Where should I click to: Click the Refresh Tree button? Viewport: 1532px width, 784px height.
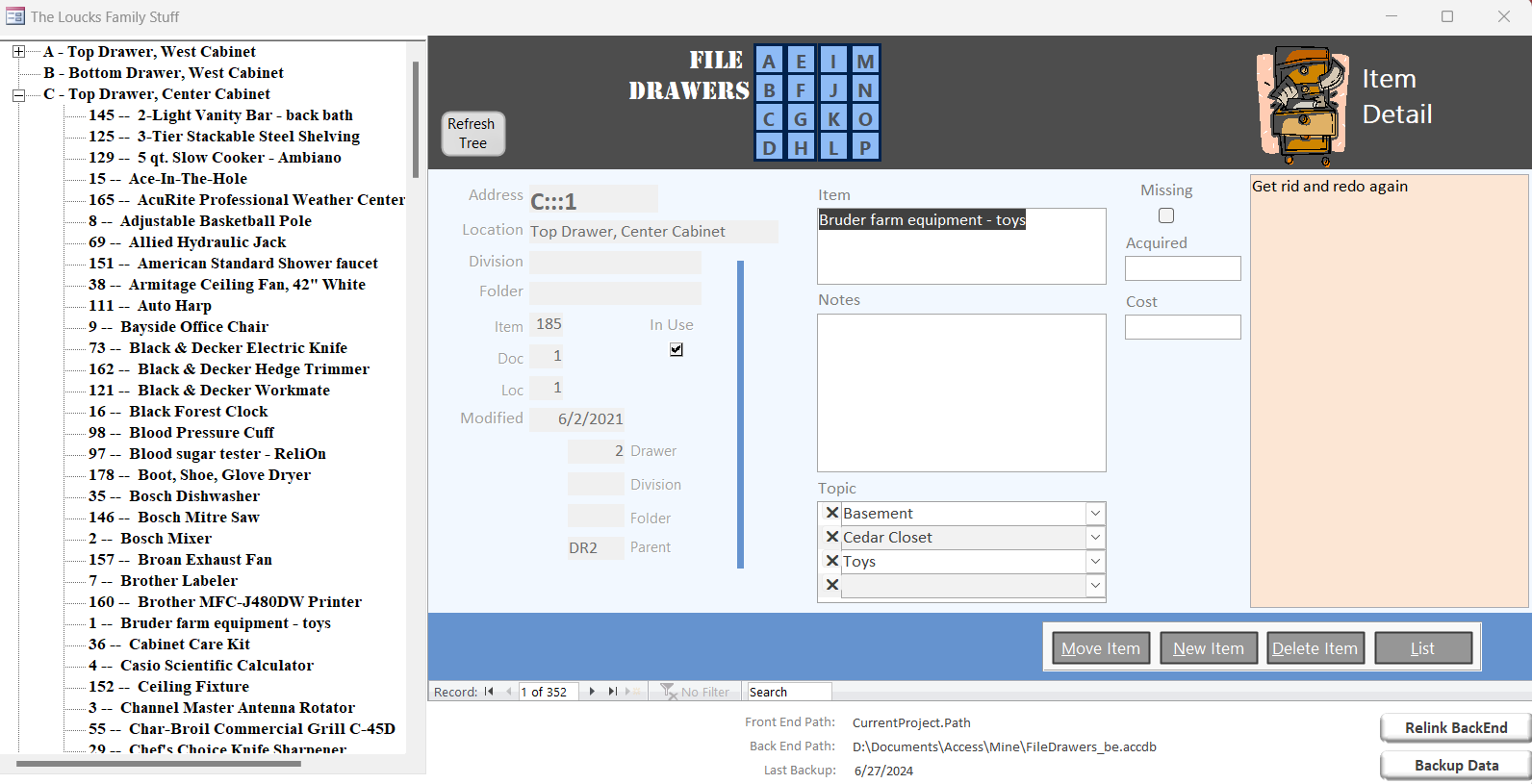(x=472, y=134)
